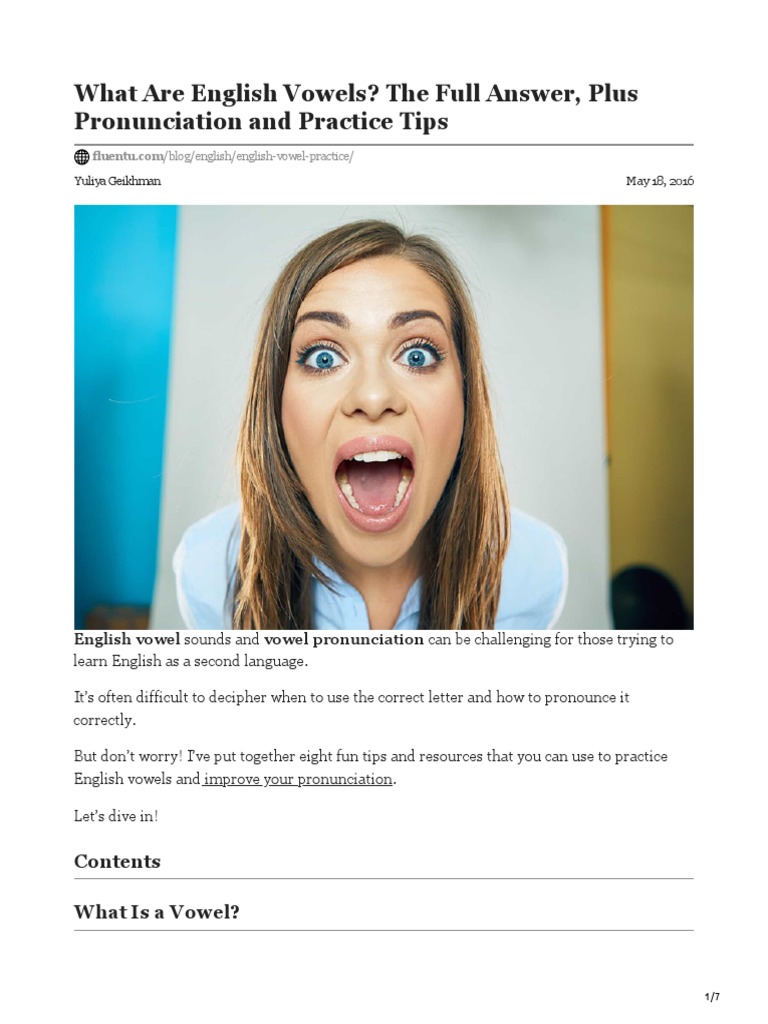The height and width of the screenshot is (1024, 768).
Task: Click 'learn English as a second language' text
Action: [190, 661]
